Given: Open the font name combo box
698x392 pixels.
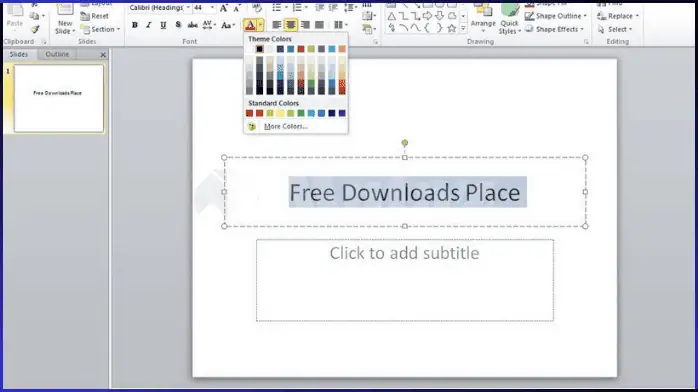Looking at the screenshot, I should [x=159, y=8].
